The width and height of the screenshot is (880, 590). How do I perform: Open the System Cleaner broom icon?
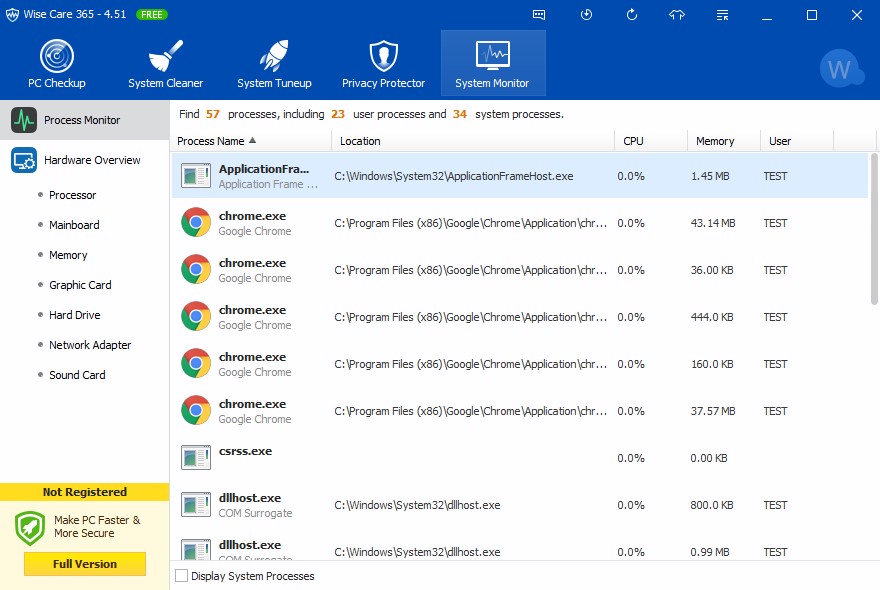point(165,64)
